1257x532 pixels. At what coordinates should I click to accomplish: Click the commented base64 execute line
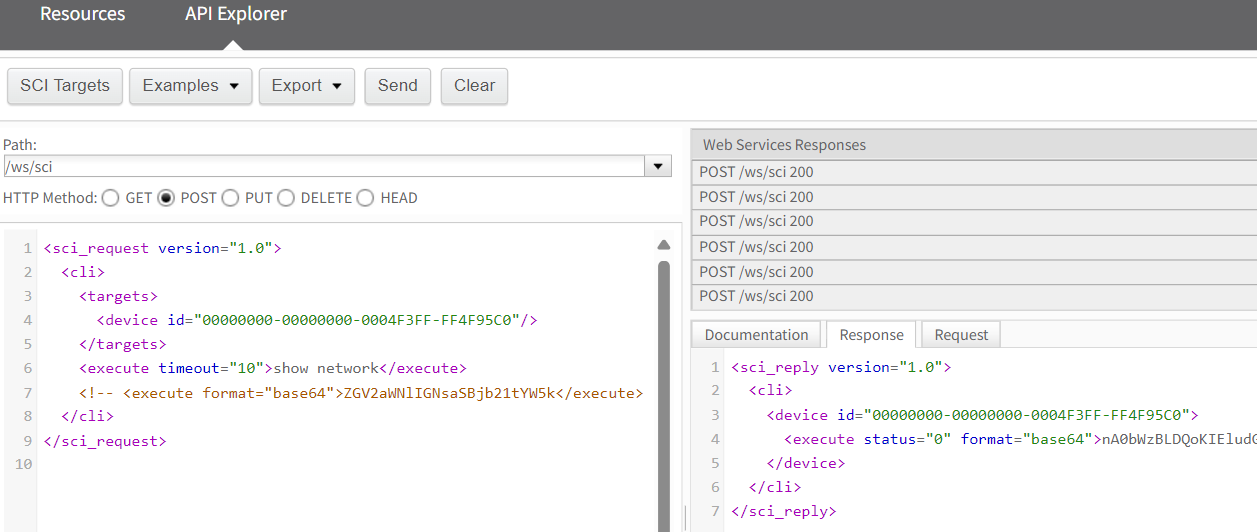(x=361, y=393)
